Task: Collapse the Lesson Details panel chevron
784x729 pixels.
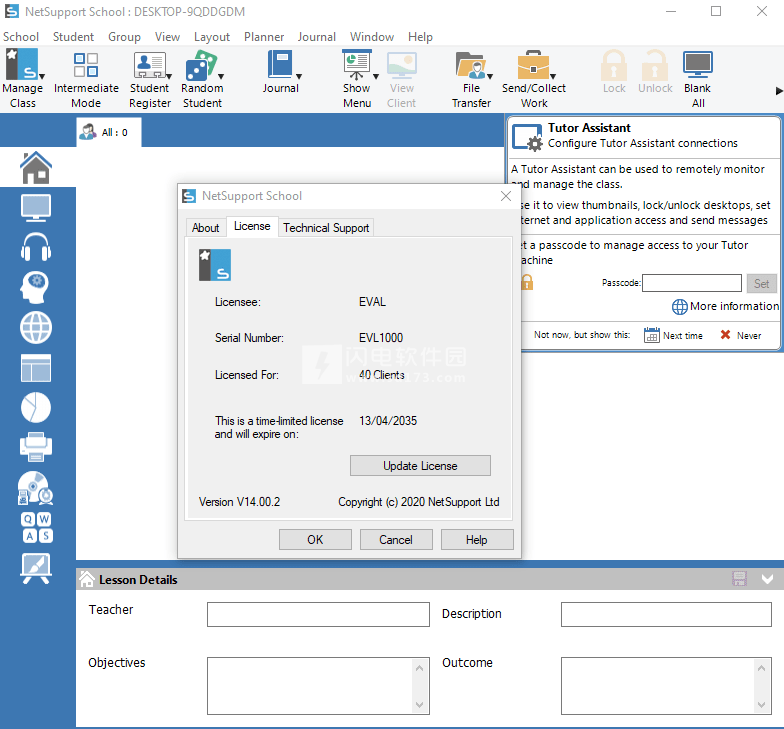Action: coord(768,579)
